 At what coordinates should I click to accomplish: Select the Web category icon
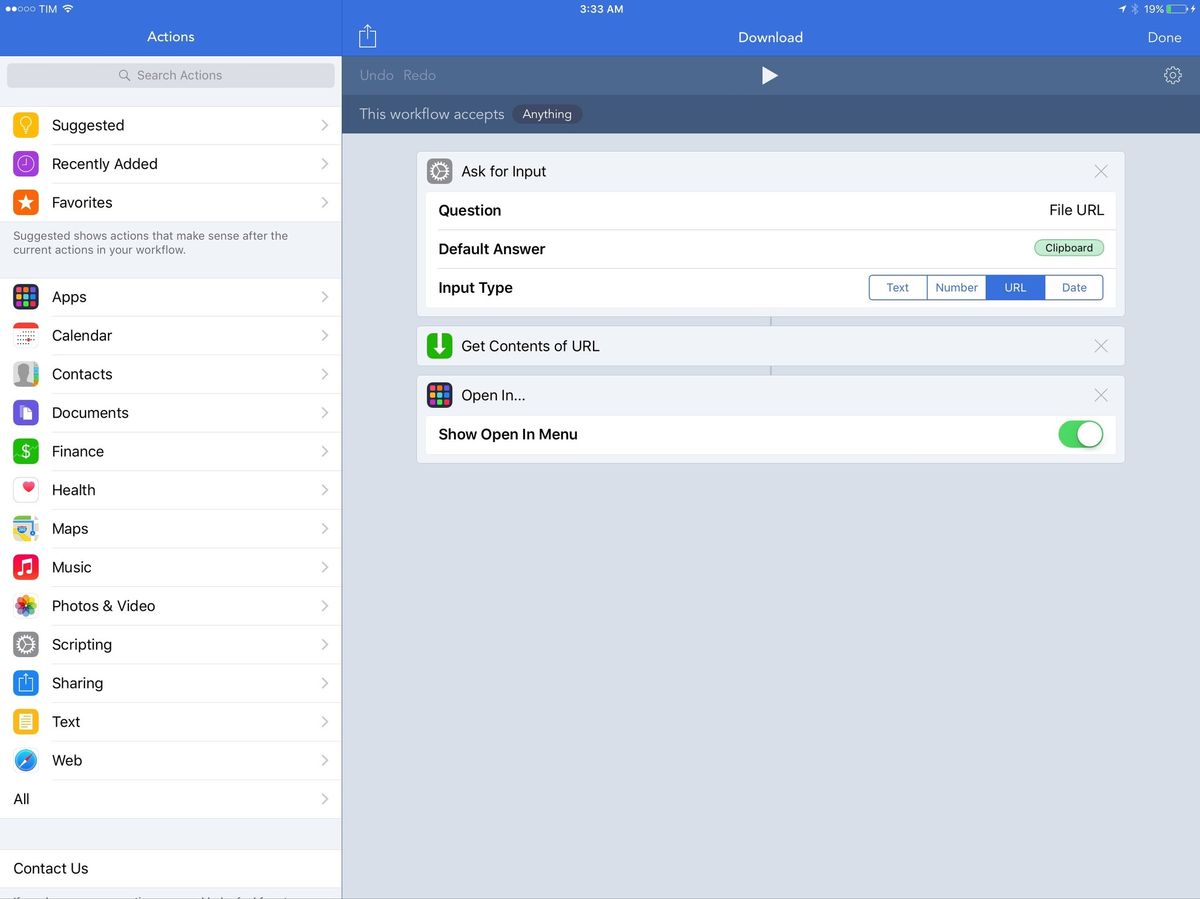(x=25, y=760)
